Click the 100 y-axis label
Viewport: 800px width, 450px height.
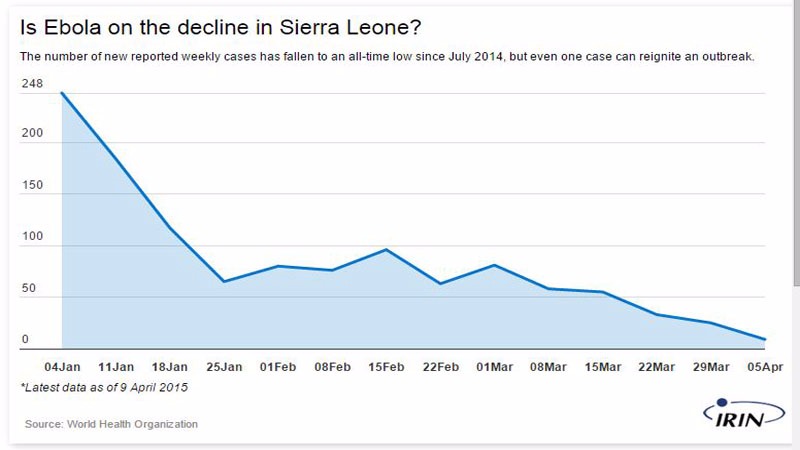(32, 236)
